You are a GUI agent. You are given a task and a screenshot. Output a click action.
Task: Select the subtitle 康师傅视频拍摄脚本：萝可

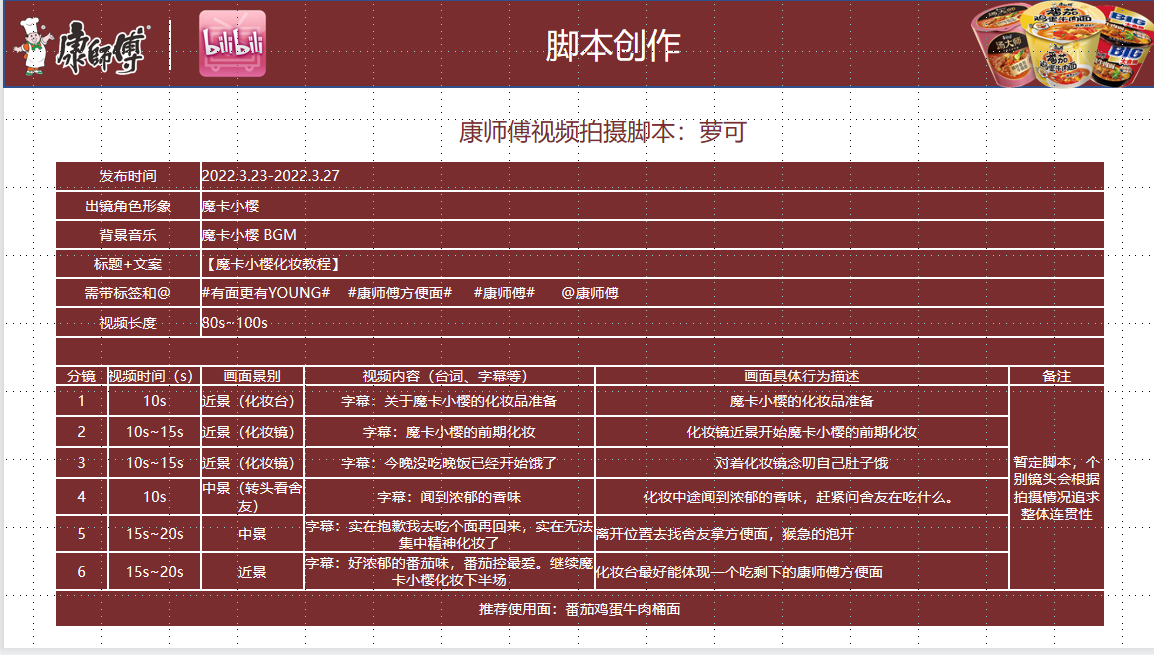tap(603, 132)
